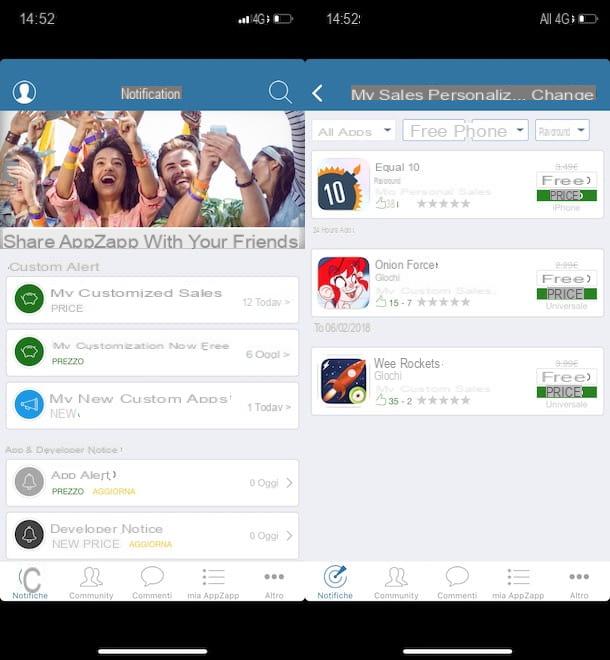Tap the search magnifier icon
This screenshot has width=610, height=660.
pos(280,91)
